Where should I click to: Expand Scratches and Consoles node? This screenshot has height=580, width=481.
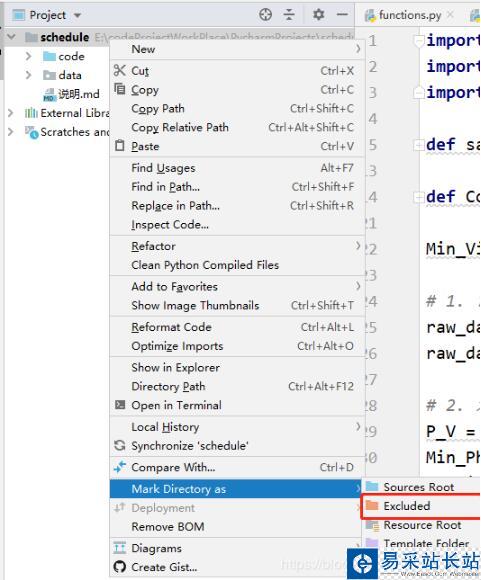click(x=11, y=132)
